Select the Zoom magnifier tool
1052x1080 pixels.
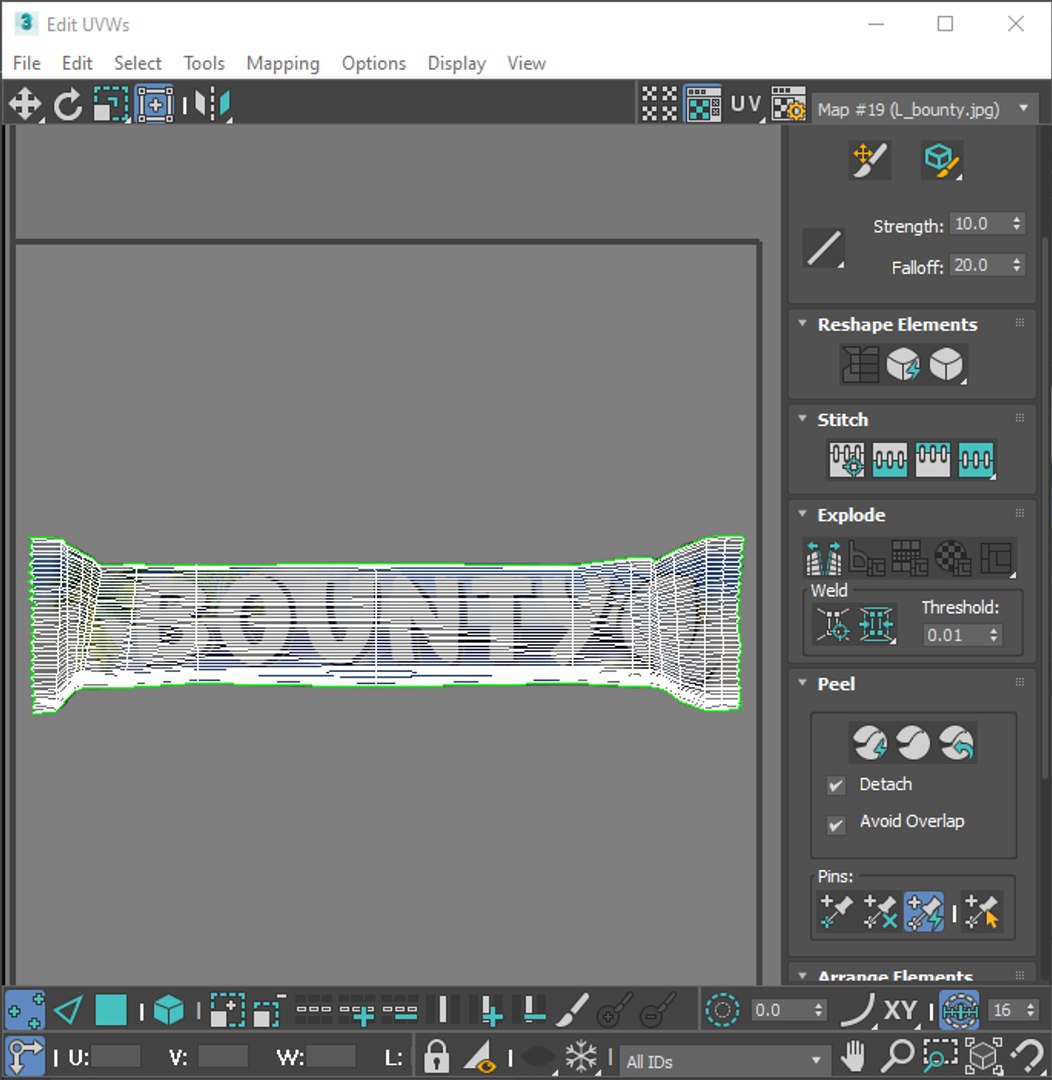(x=898, y=1055)
